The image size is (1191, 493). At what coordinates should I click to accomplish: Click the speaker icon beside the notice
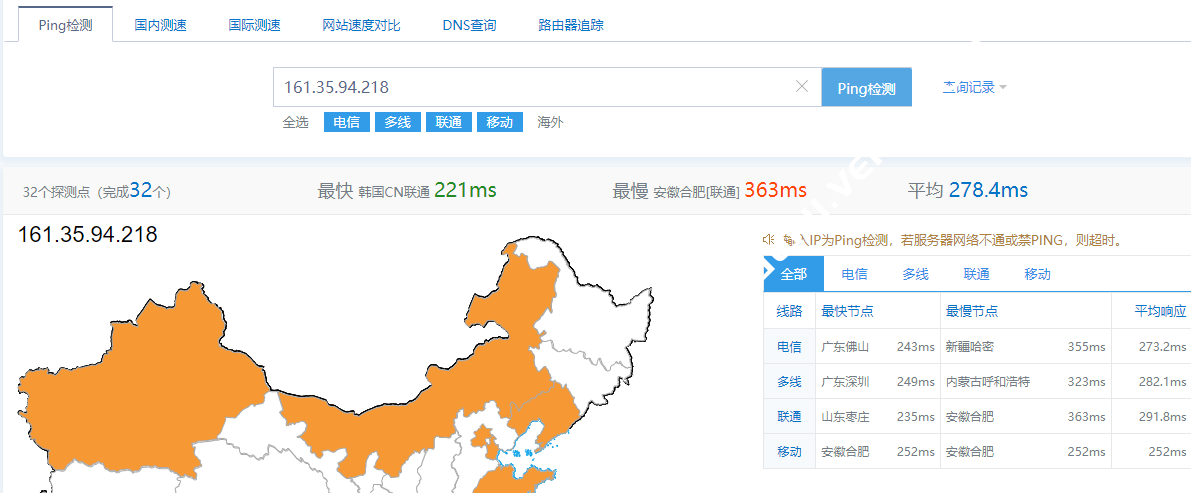[768, 240]
